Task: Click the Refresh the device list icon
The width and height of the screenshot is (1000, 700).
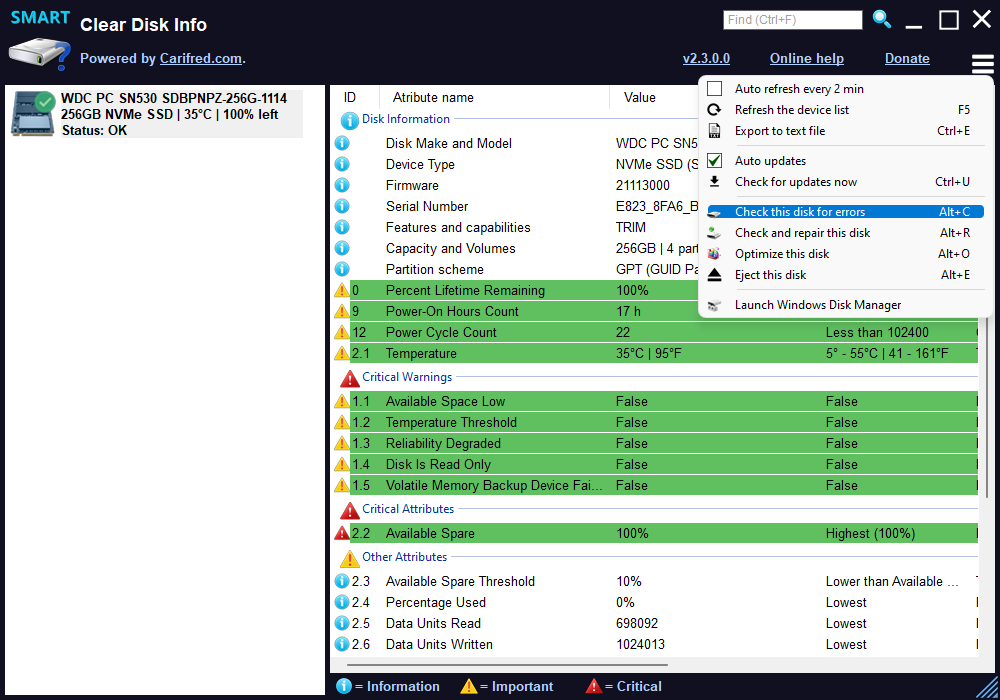Action: [x=714, y=110]
